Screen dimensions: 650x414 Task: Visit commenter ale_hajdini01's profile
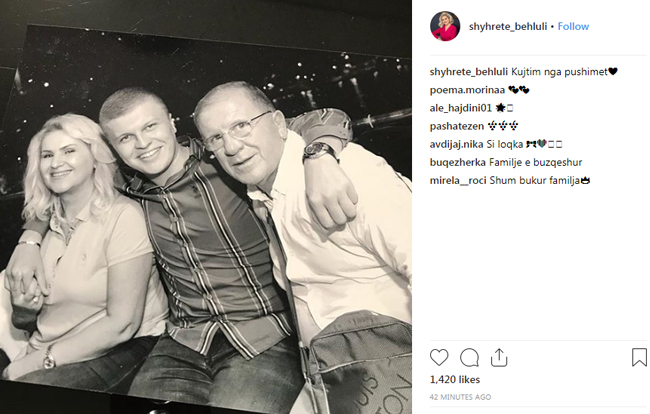(x=461, y=108)
